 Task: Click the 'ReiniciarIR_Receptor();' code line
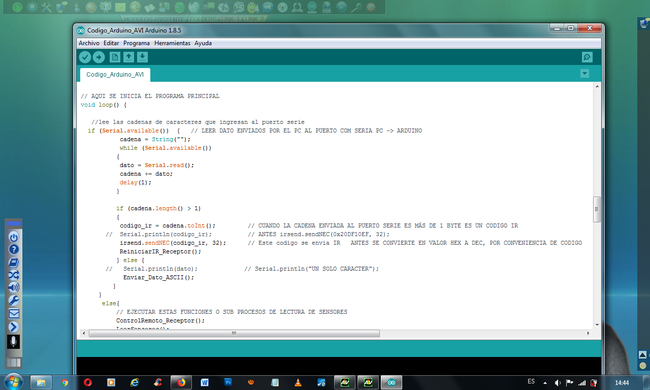[x=160, y=252]
